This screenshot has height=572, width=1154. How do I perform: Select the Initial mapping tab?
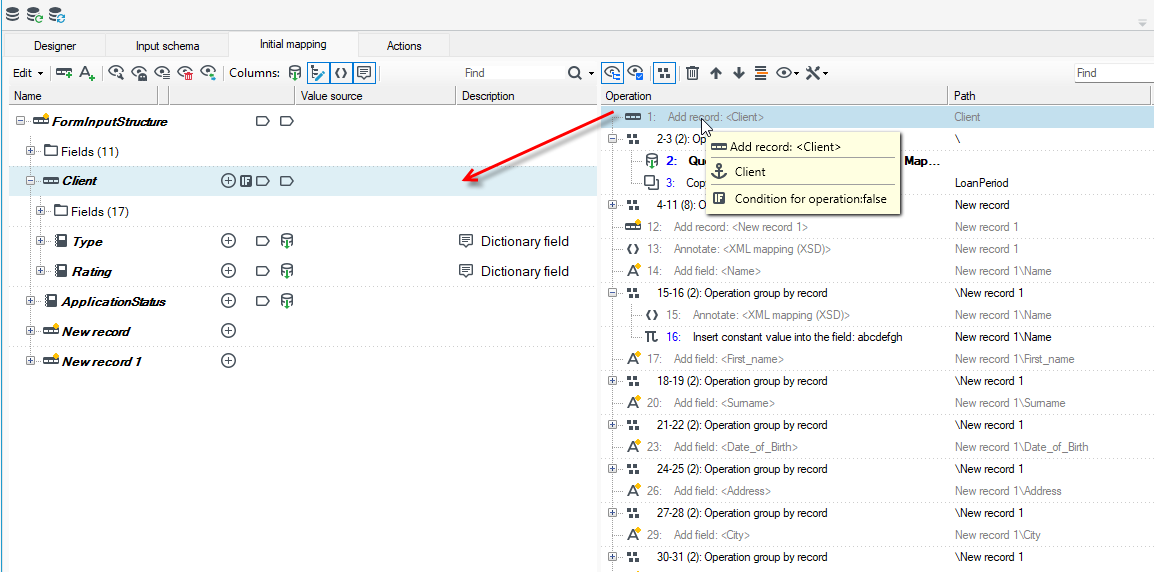coord(293,44)
